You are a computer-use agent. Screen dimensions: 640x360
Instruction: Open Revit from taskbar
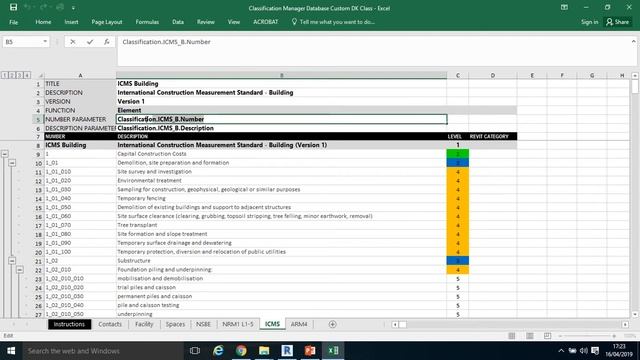[x=287, y=351]
